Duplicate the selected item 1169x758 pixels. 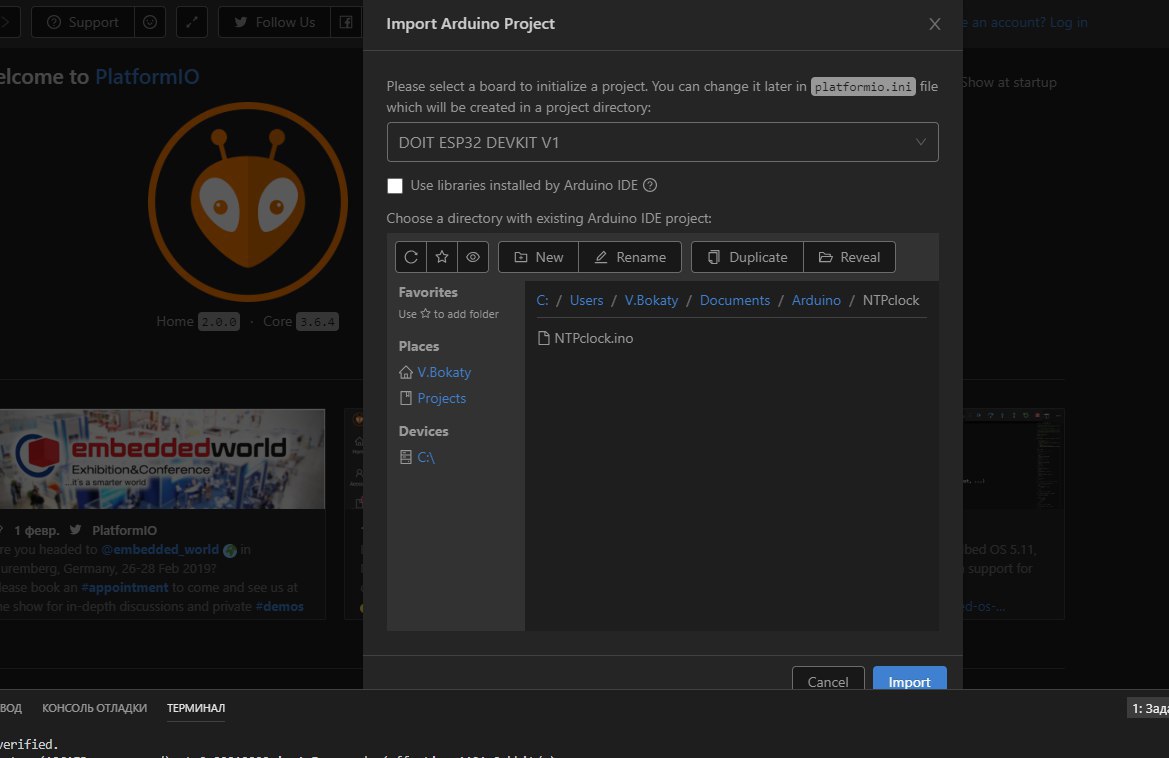point(747,257)
